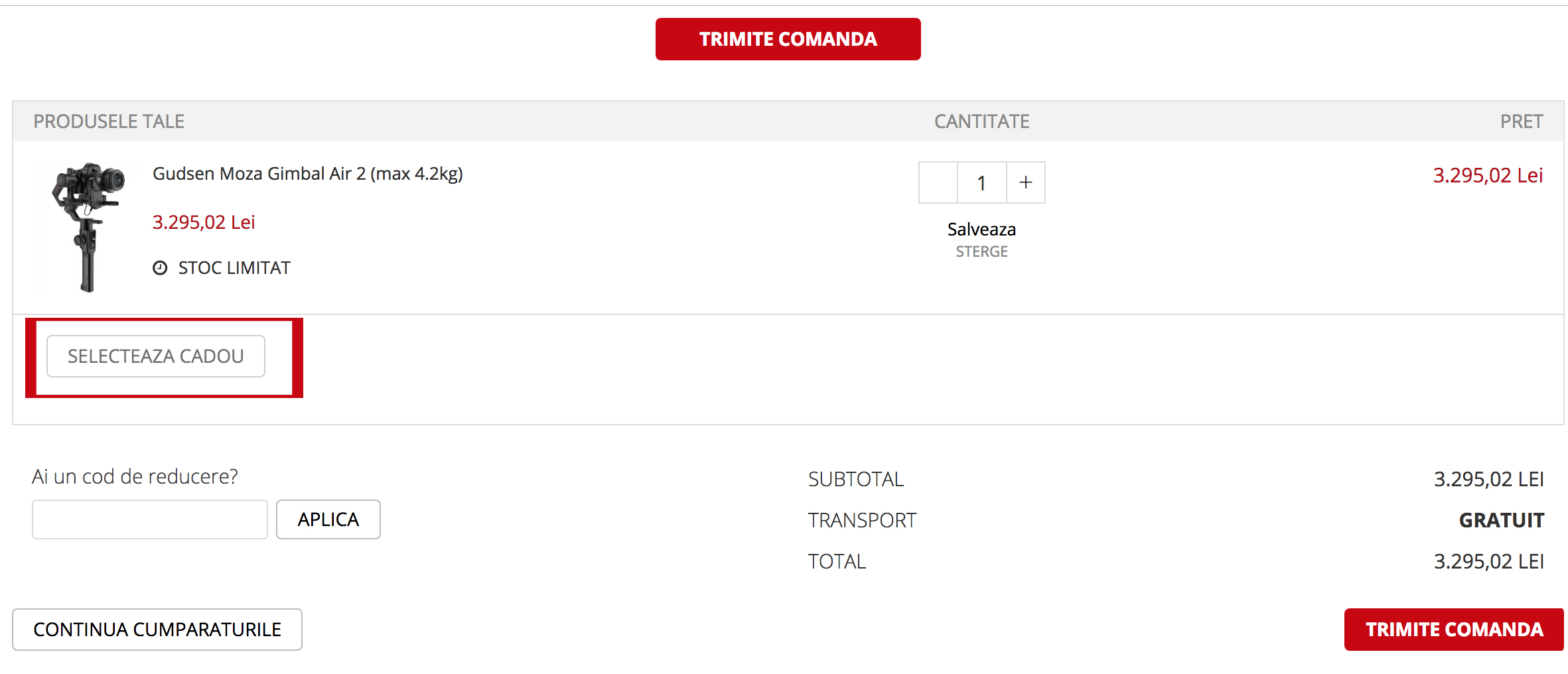The width and height of the screenshot is (1568, 674).
Task: Increase quantity with the plus button
Action: coord(1026,182)
